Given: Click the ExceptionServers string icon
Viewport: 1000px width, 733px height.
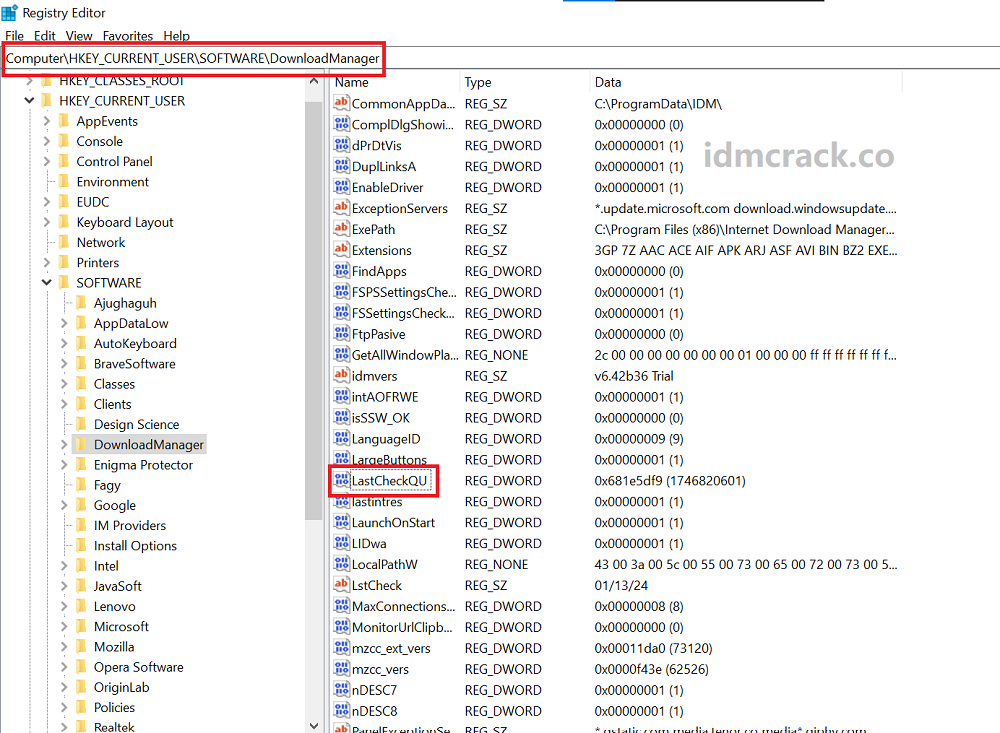Looking at the screenshot, I should click(341, 207).
